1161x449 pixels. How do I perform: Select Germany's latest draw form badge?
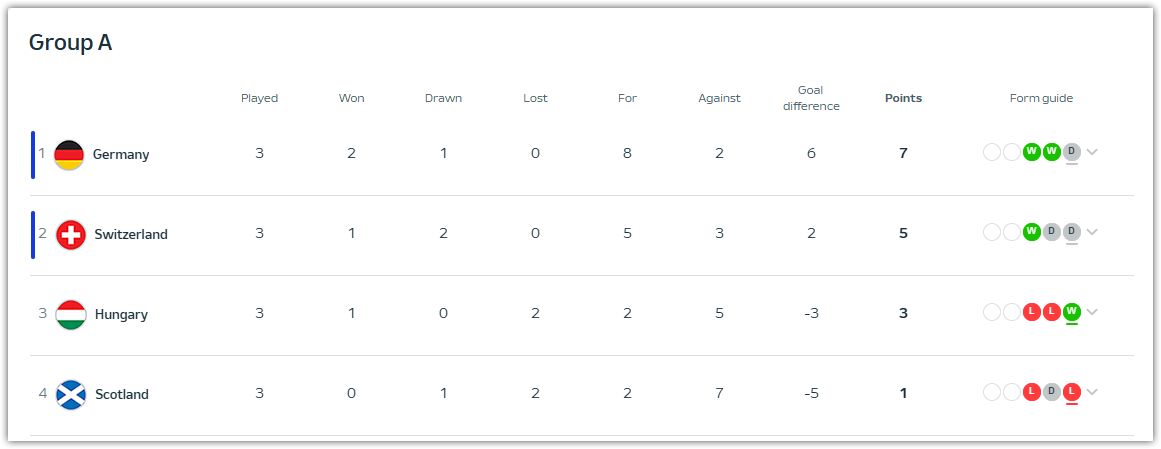point(1071,152)
